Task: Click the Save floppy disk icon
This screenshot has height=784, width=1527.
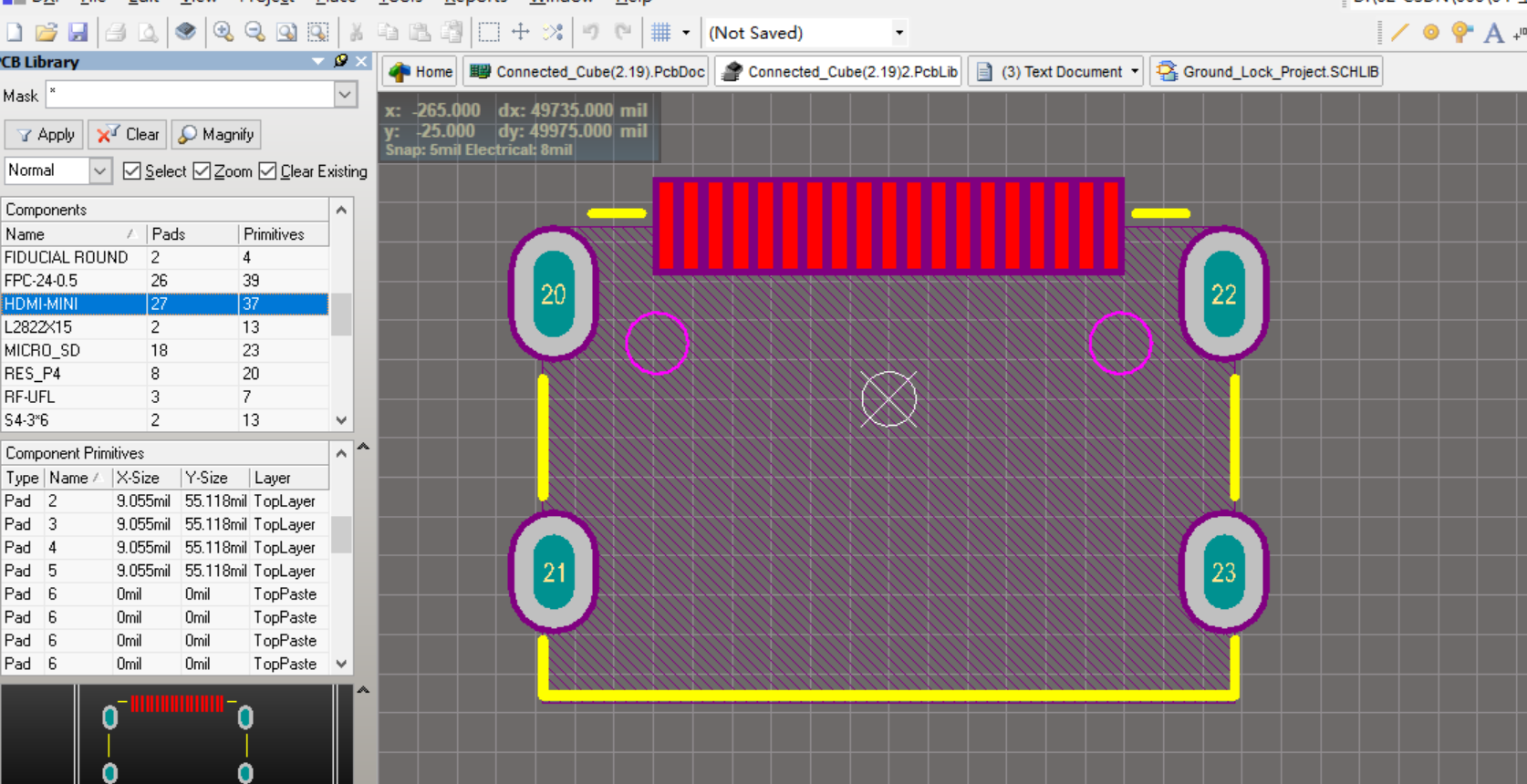Action: coord(78,33)
